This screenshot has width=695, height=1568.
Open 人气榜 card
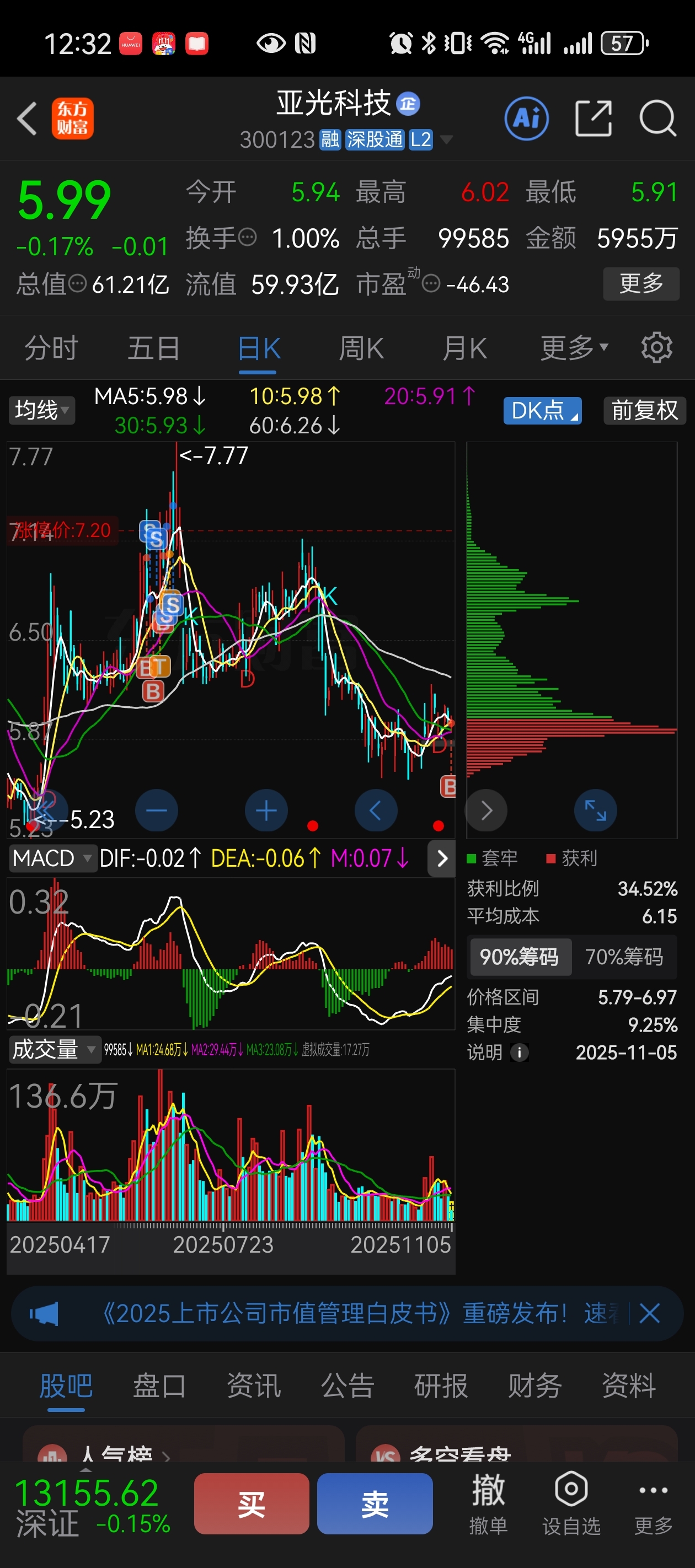coord(183,1444)
